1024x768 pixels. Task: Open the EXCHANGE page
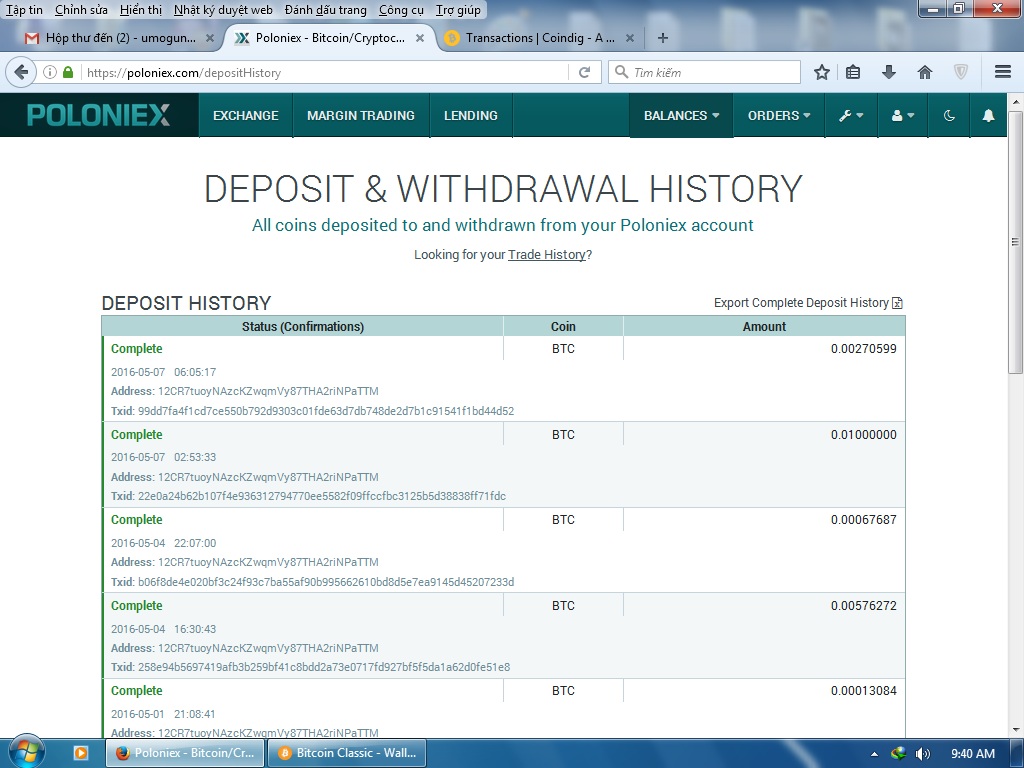point(246,116)
